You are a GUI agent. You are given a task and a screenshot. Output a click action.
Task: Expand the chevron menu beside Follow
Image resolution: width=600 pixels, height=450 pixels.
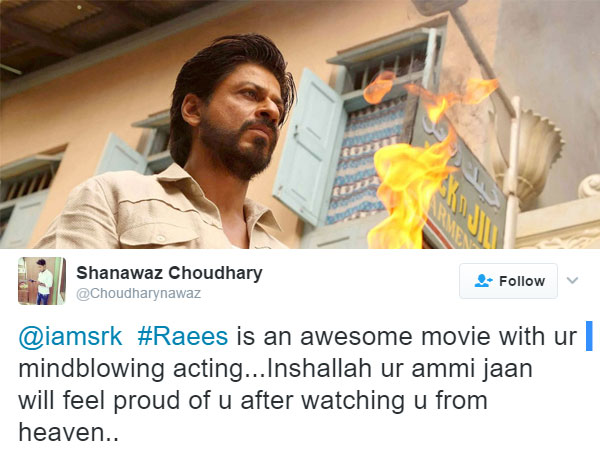pyautogui.click(x=572, y=280)
